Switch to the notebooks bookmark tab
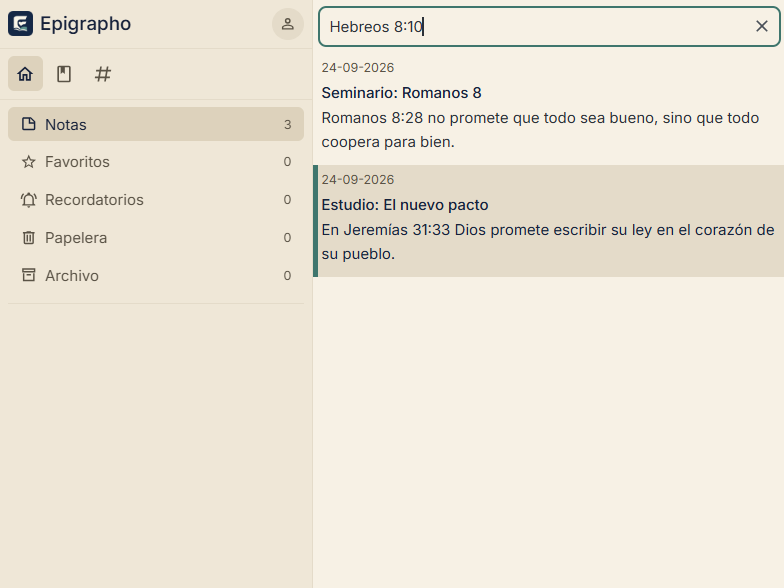The width and height of the screenshot is (784, 588). pos(64,74)
